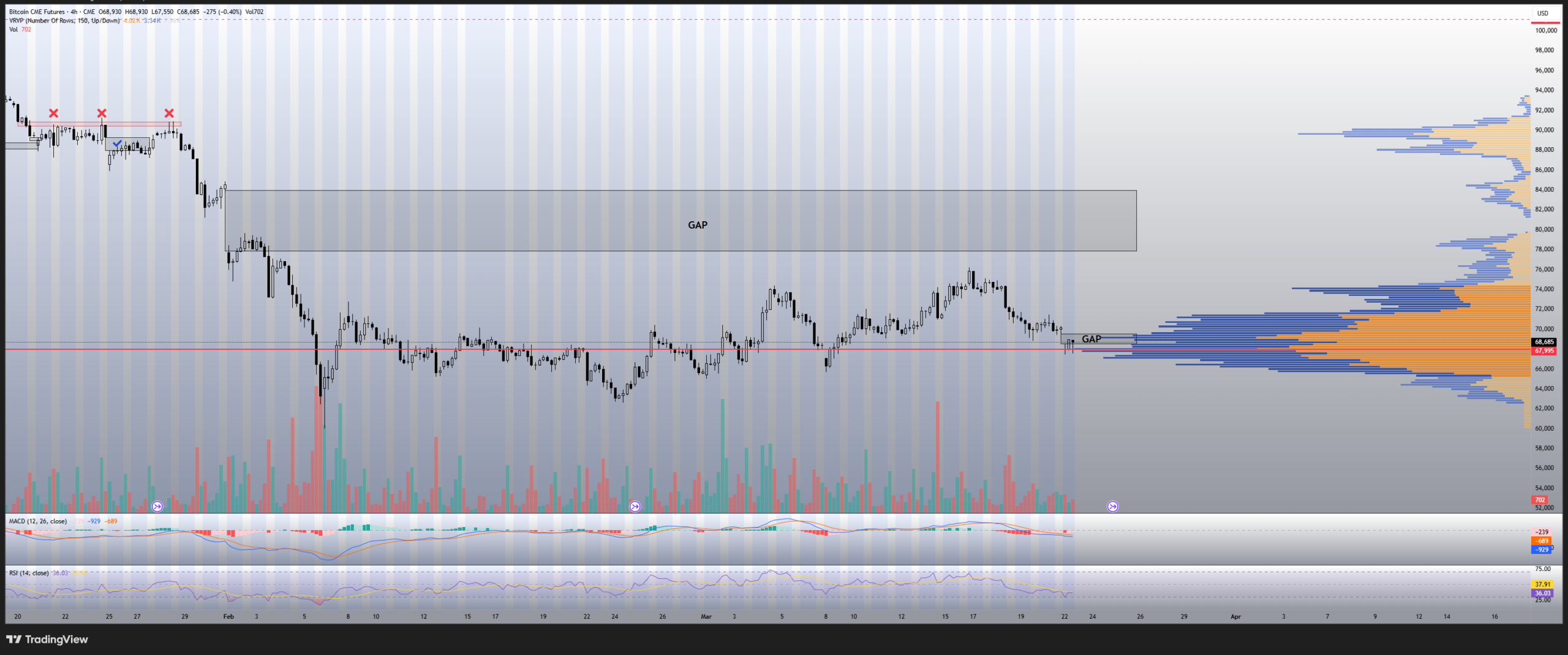Viewport: 1568px width, 655px height.
Task: Select the Vol indicator legend
Action: (x=13, y=29)
